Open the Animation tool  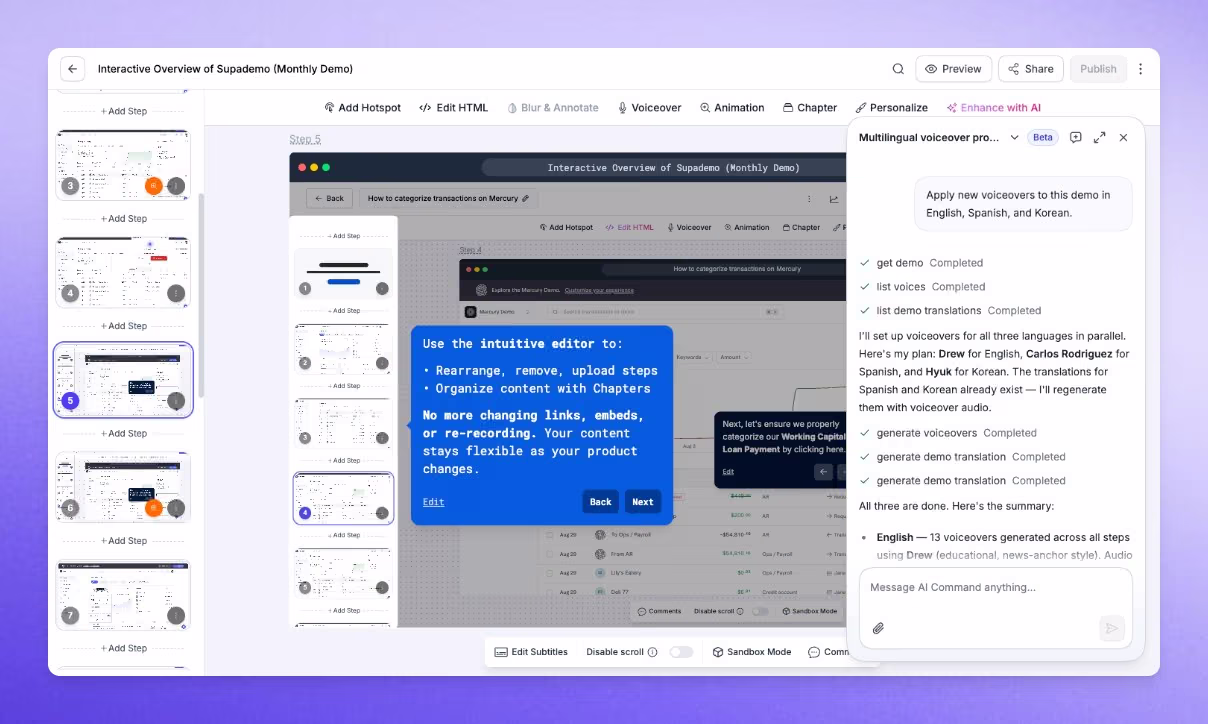click(x=732, y=108)
